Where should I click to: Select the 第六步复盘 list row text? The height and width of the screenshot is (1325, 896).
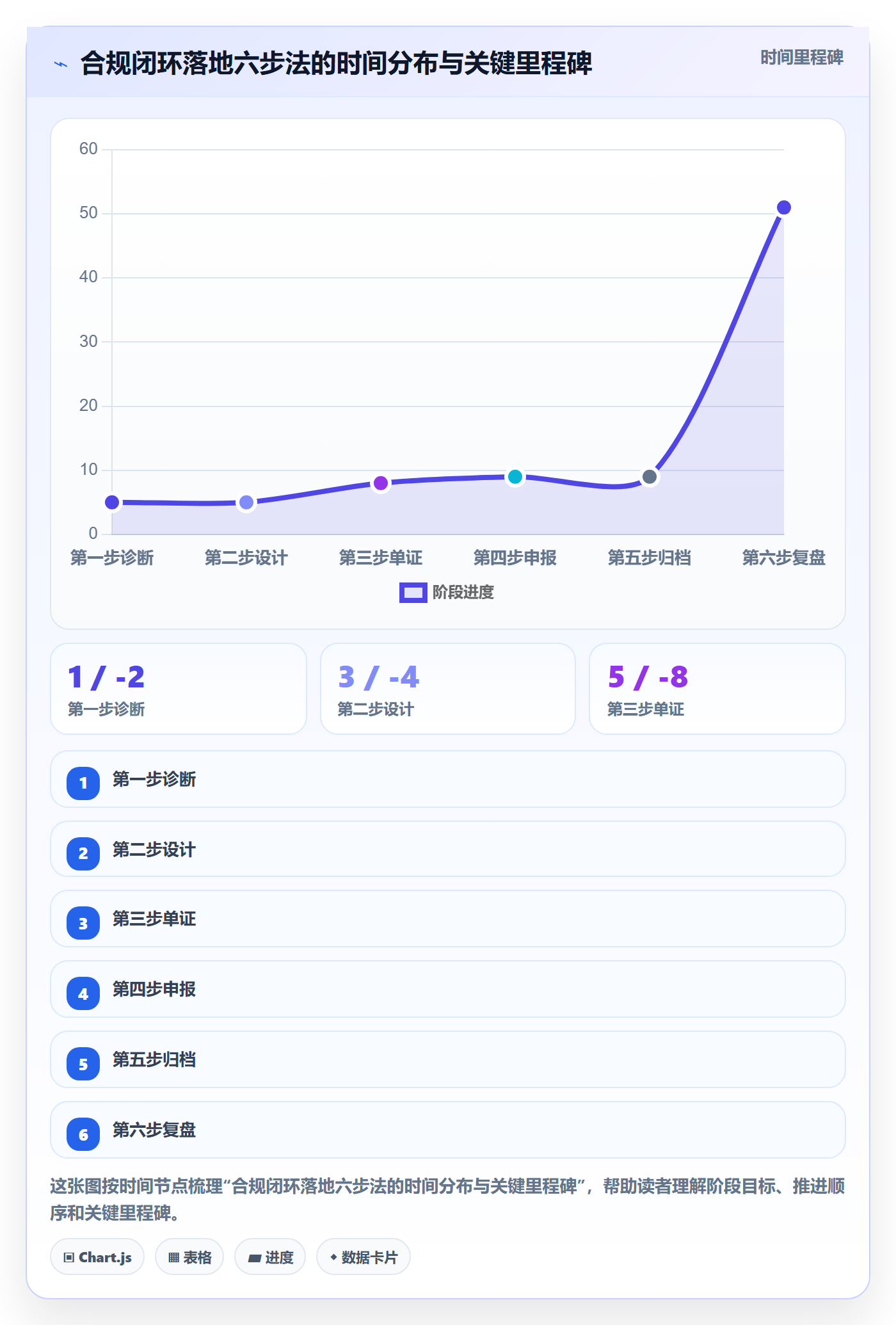tap(154, 1130)
